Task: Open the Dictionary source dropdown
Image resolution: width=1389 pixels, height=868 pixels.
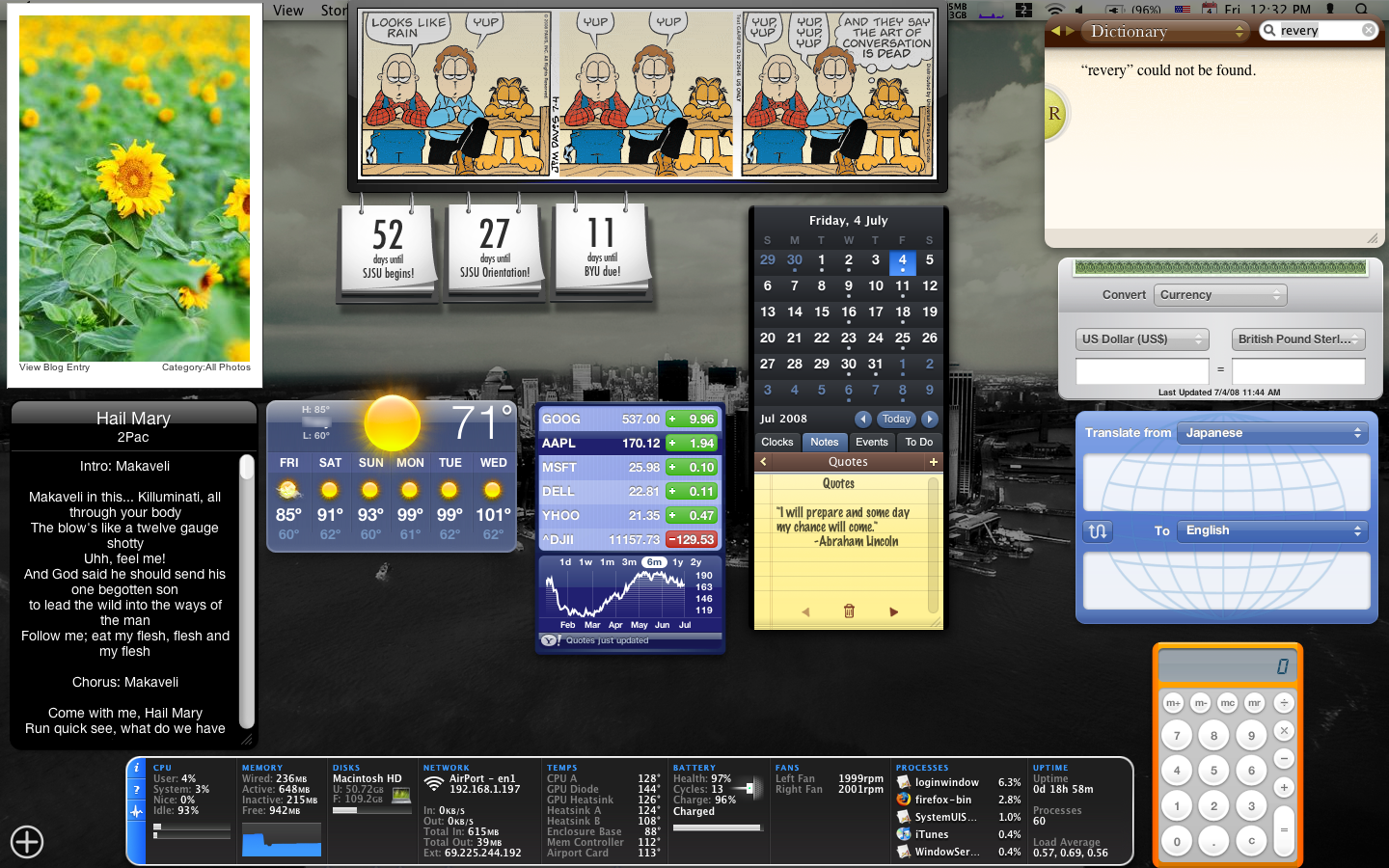Action: click(x=1165, y=31)
